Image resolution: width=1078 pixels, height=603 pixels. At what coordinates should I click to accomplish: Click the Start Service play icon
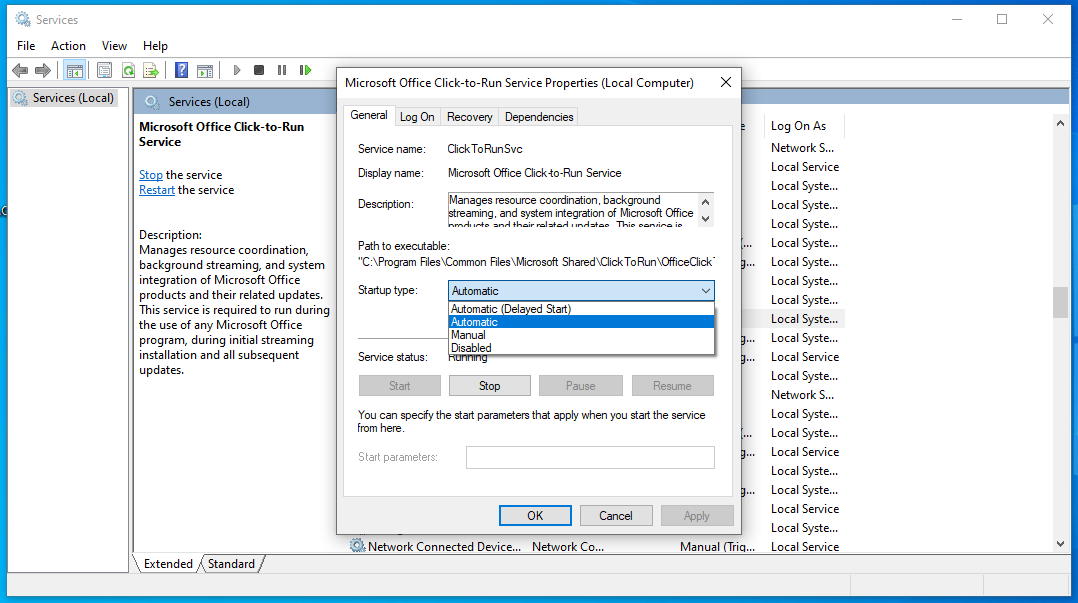tap(237, 70)
